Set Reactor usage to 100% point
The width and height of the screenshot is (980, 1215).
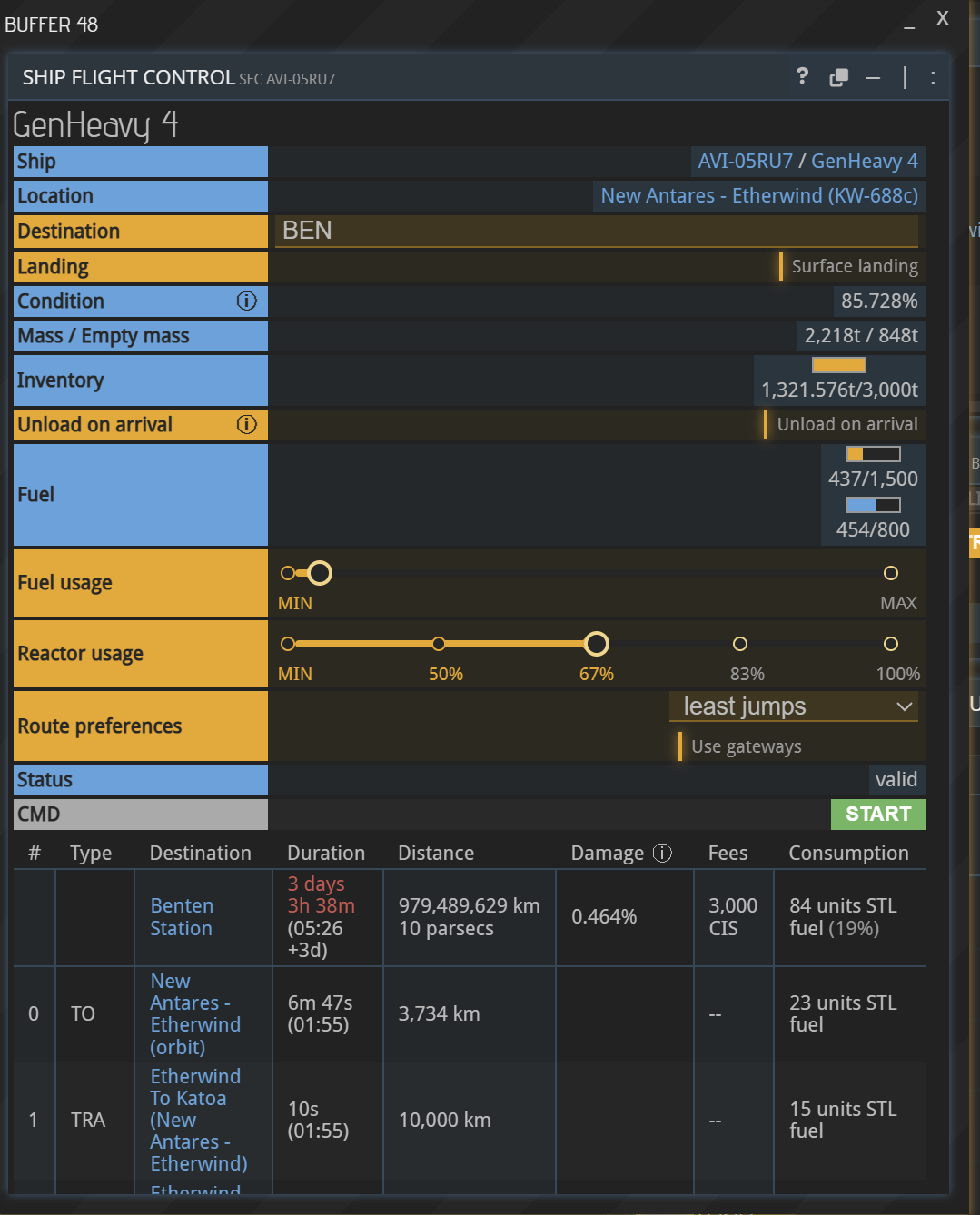891,644
